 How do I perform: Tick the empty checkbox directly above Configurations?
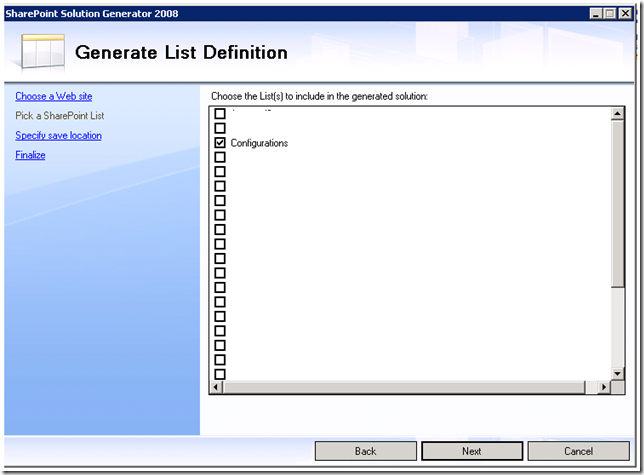(x=220, y=128)
